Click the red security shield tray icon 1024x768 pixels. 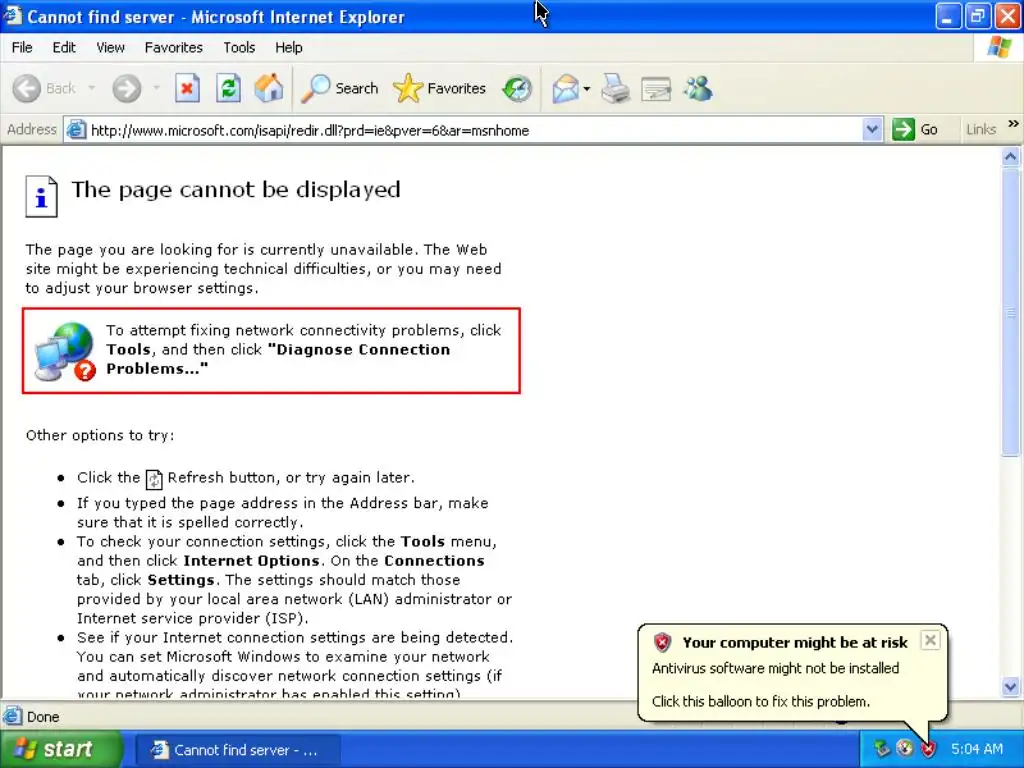(928, 748)
